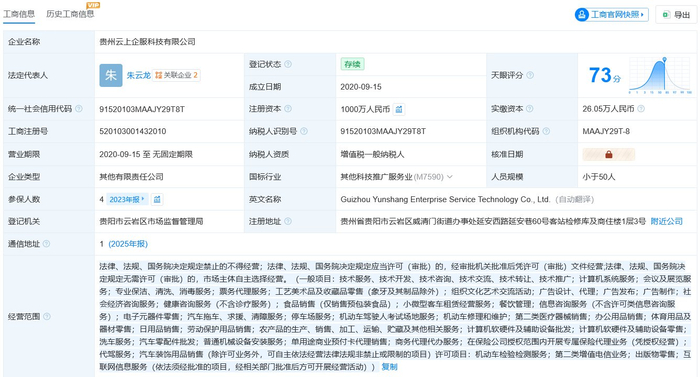Image resolution: width=700 pixels, height=377 pixels.
Task: Open 朱云龙 legal representative link
Action: click(138, 75)
